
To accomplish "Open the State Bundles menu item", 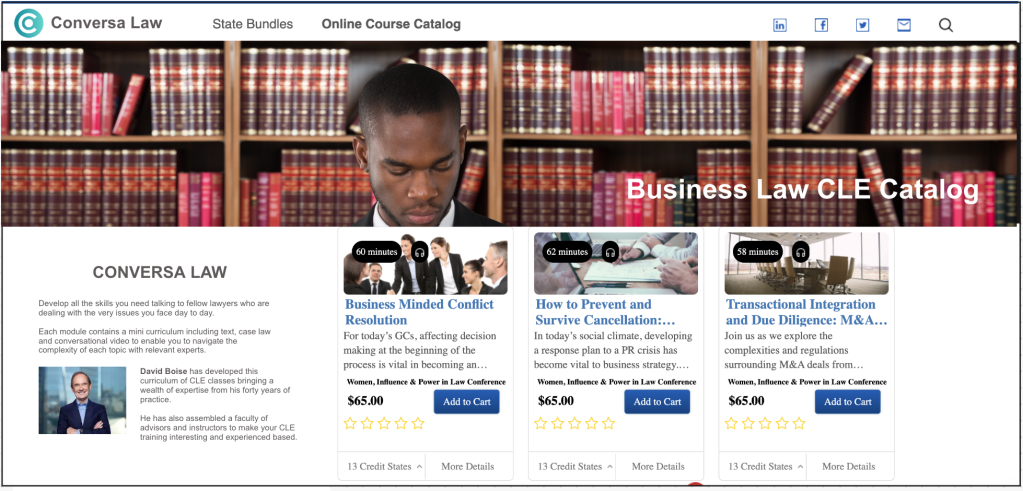I will [252, 24].
